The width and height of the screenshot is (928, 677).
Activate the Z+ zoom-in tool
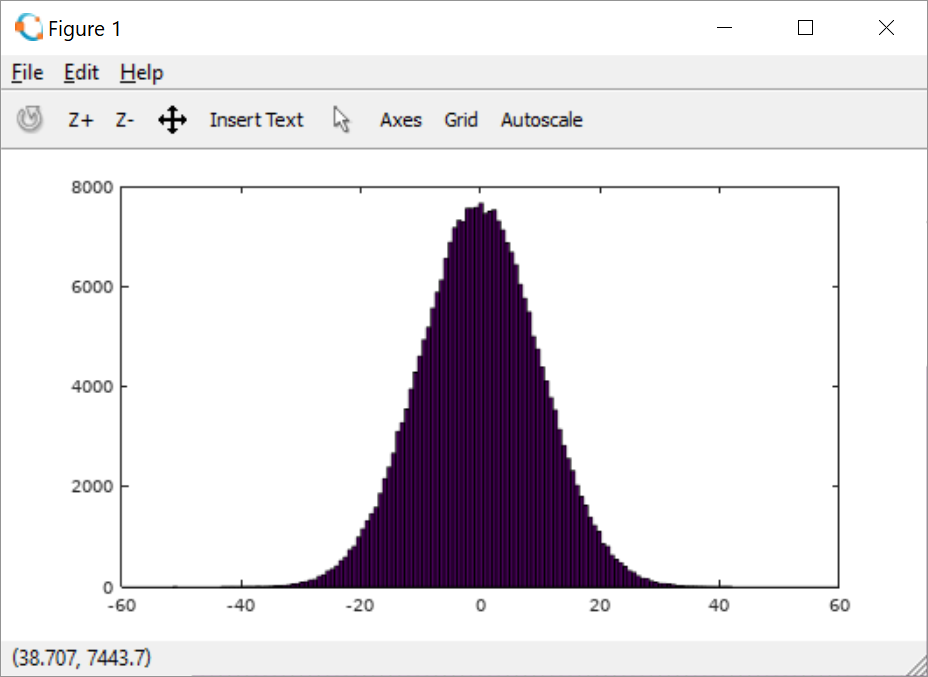(81, 119)
